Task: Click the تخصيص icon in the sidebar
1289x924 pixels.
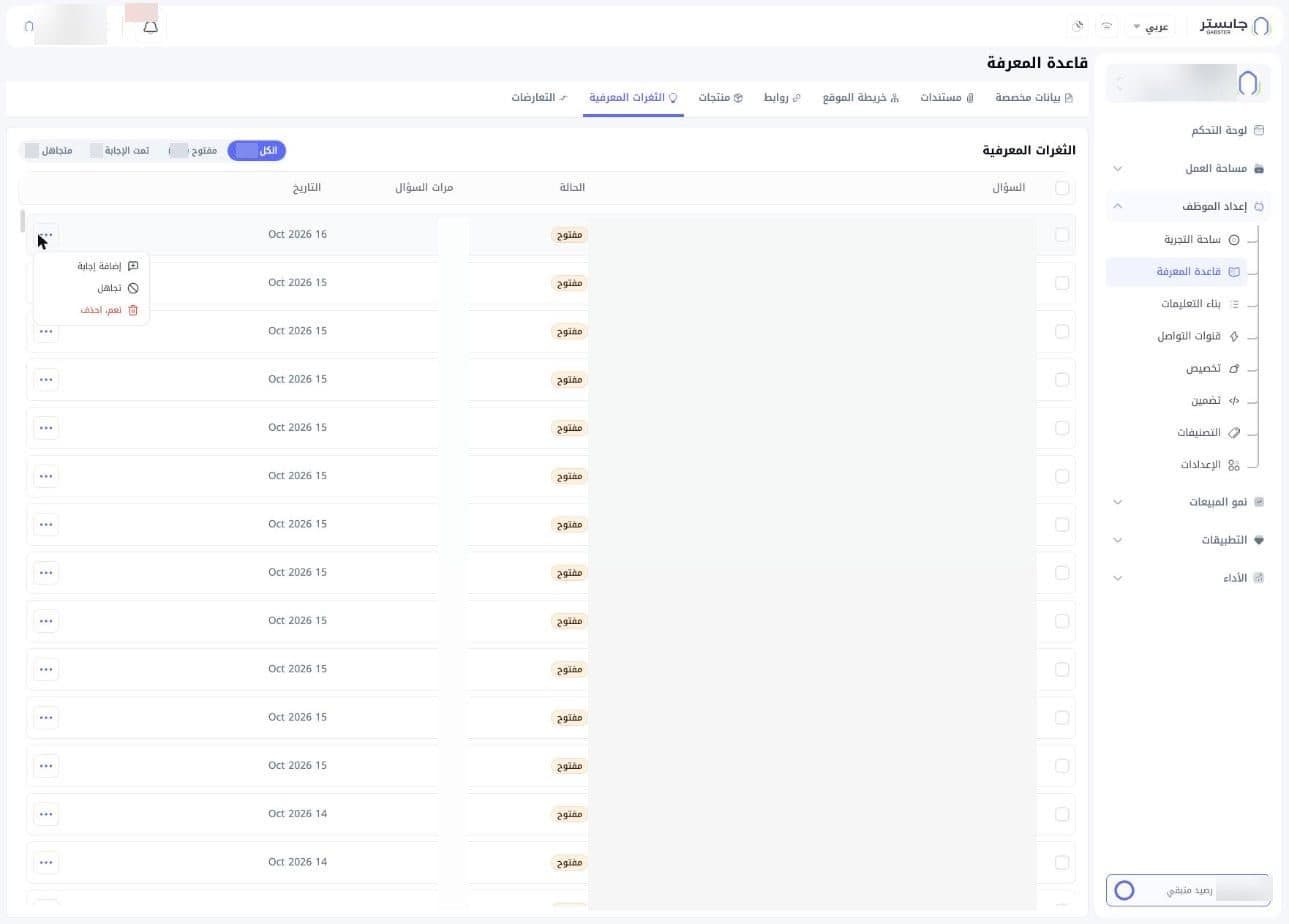Action: tap(1234, 368)
